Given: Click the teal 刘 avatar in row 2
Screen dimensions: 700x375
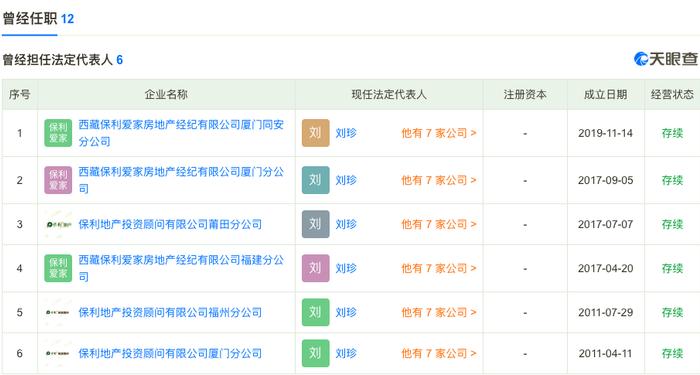Looking at the screenshot, I should pos(316,180).
